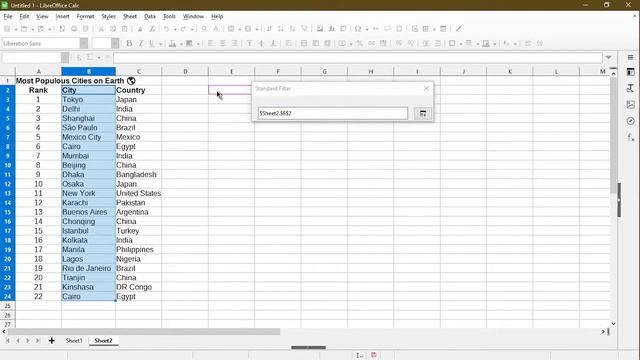Viewport: 640px width, 360px height.
Task: Click the Format as Percent icon
Action: click(x=360, y=43)
